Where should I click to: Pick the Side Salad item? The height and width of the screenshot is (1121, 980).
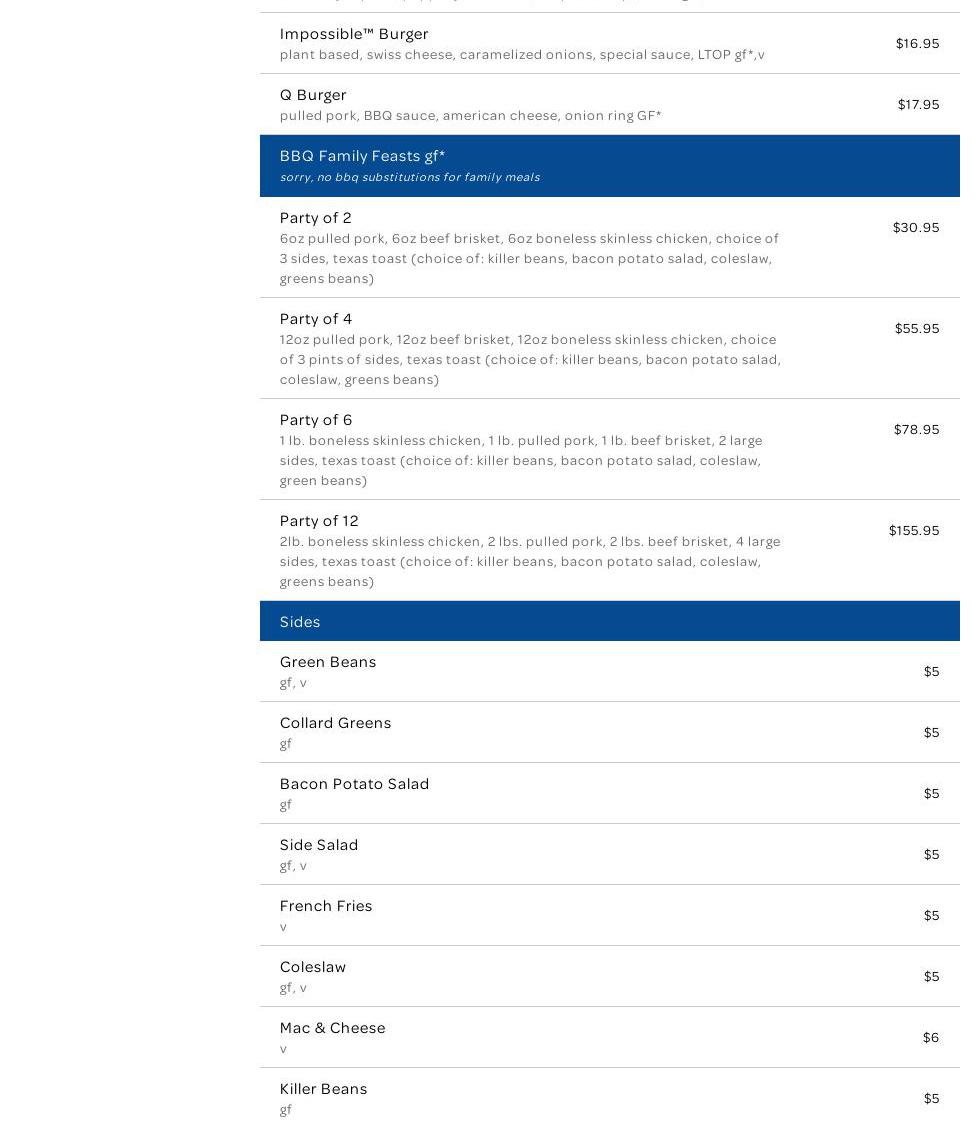click(x=319, y=844)
